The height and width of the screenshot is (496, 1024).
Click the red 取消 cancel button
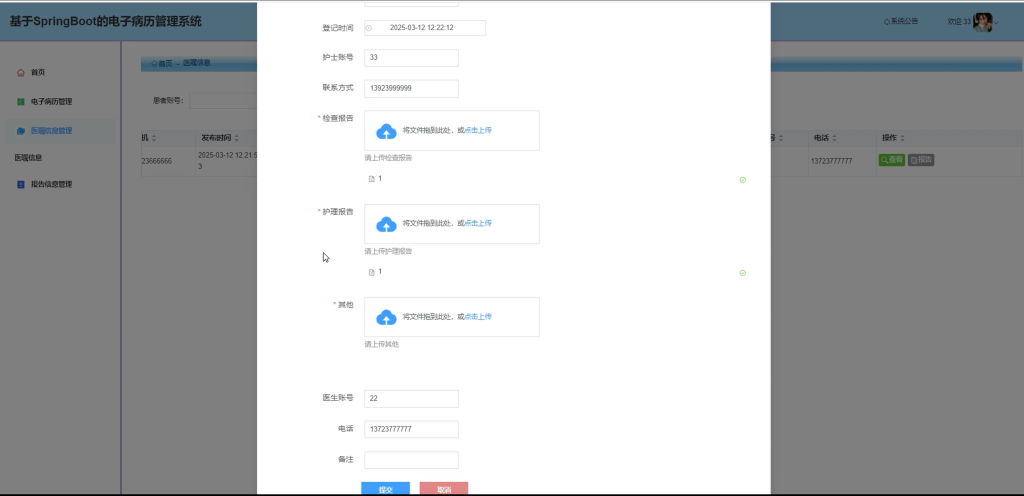(x=444, y=489)
